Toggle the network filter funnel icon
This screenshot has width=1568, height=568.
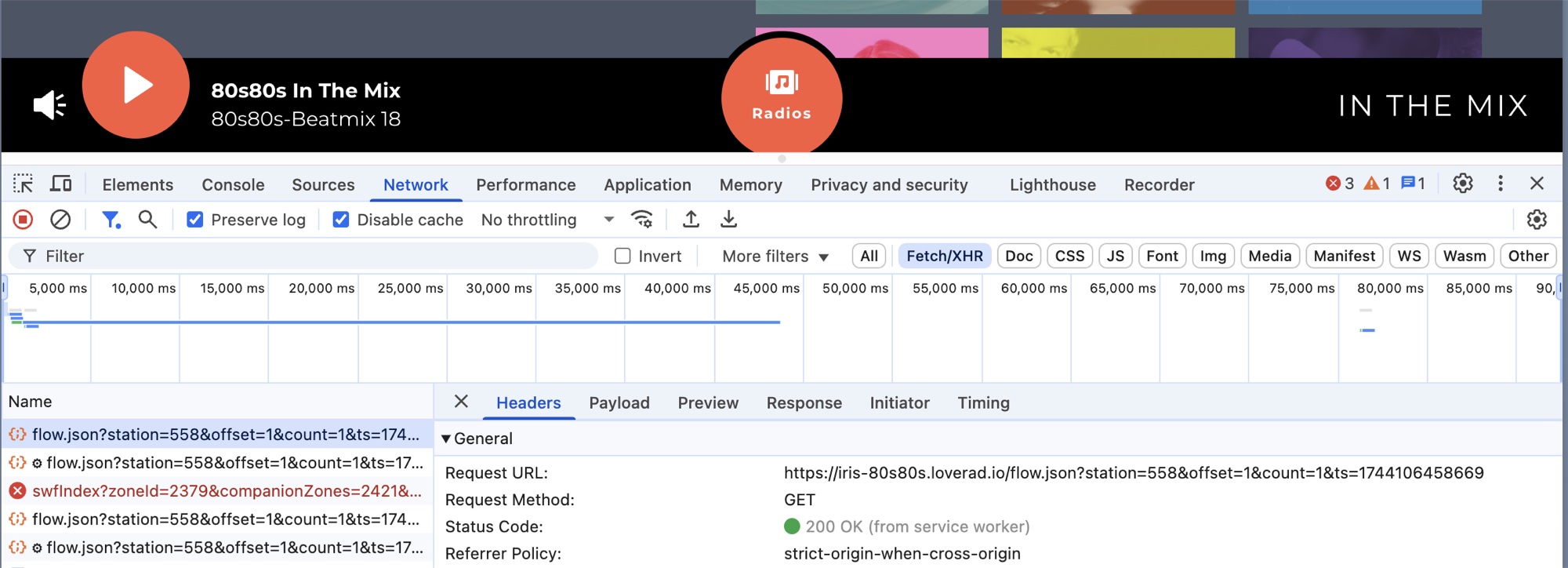click(111, 220)
